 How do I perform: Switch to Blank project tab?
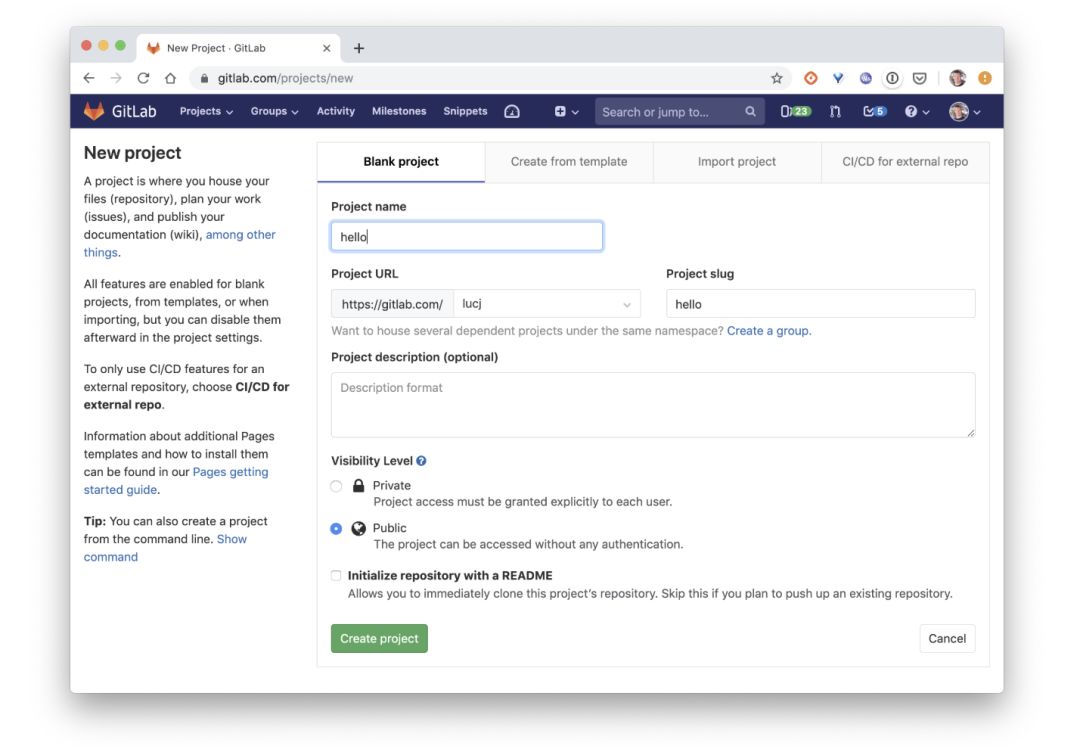pos(401,162)
